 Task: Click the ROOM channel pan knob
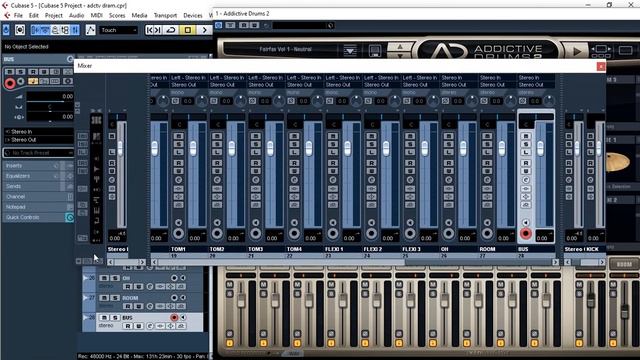511,100
